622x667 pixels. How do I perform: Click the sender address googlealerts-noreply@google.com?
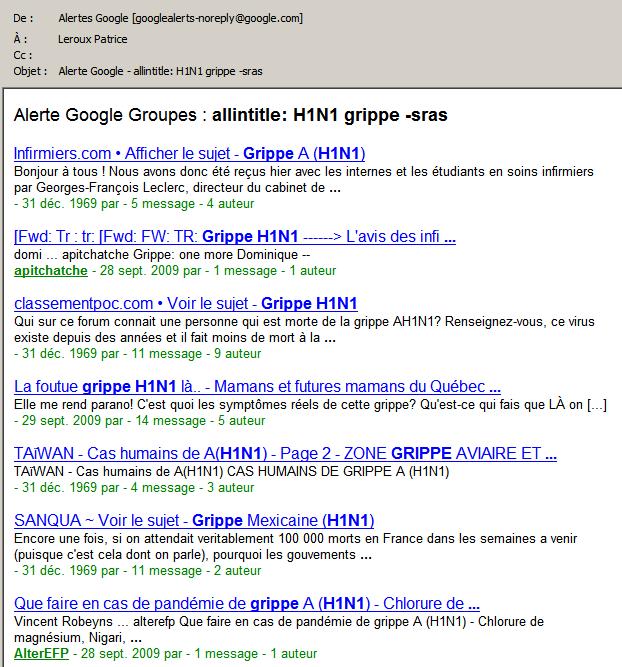point(217,18)
